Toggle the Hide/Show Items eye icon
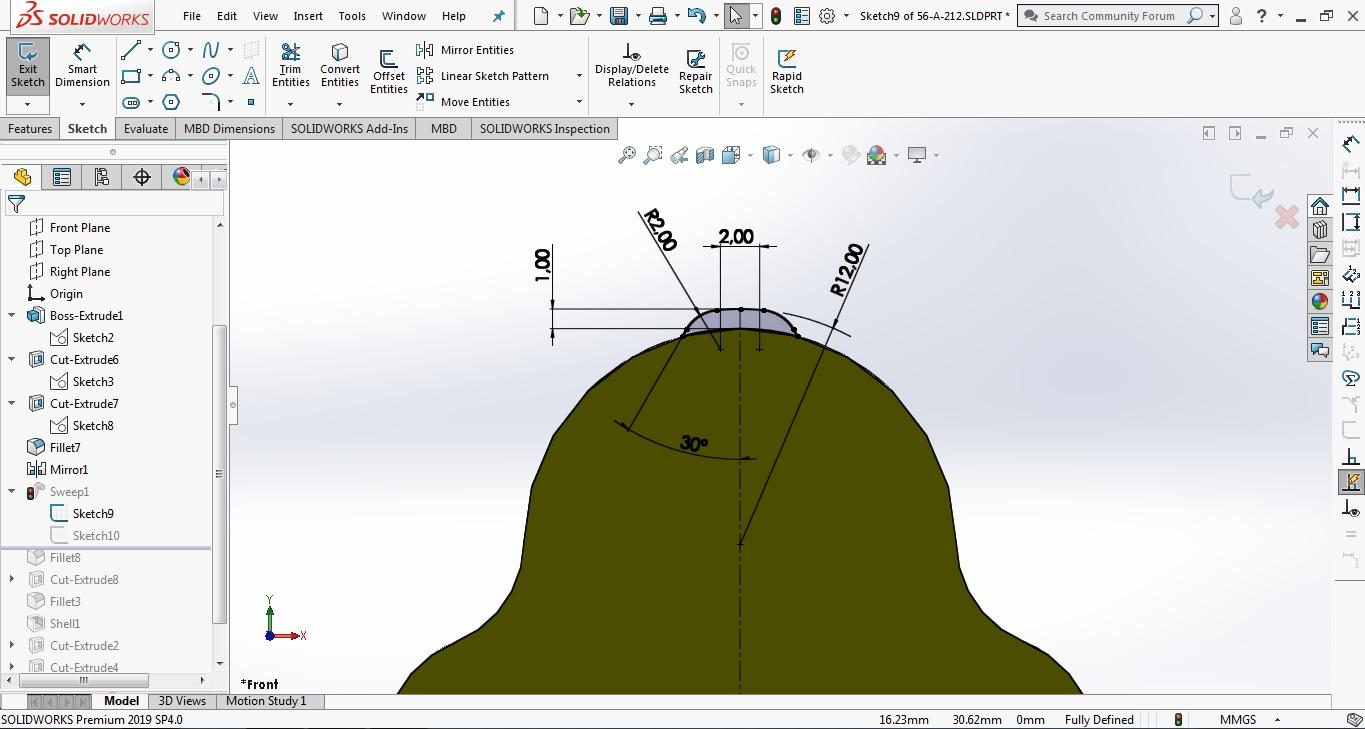The width and height of the screenshot is (1365, 729). click(x=811, y=155)
